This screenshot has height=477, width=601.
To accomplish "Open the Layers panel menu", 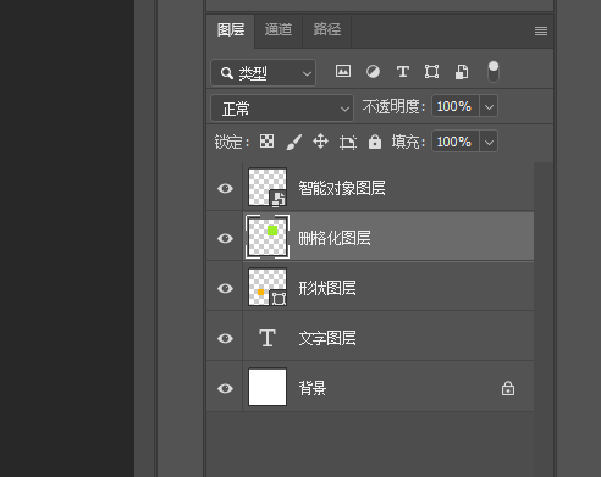I will [541, 31].
